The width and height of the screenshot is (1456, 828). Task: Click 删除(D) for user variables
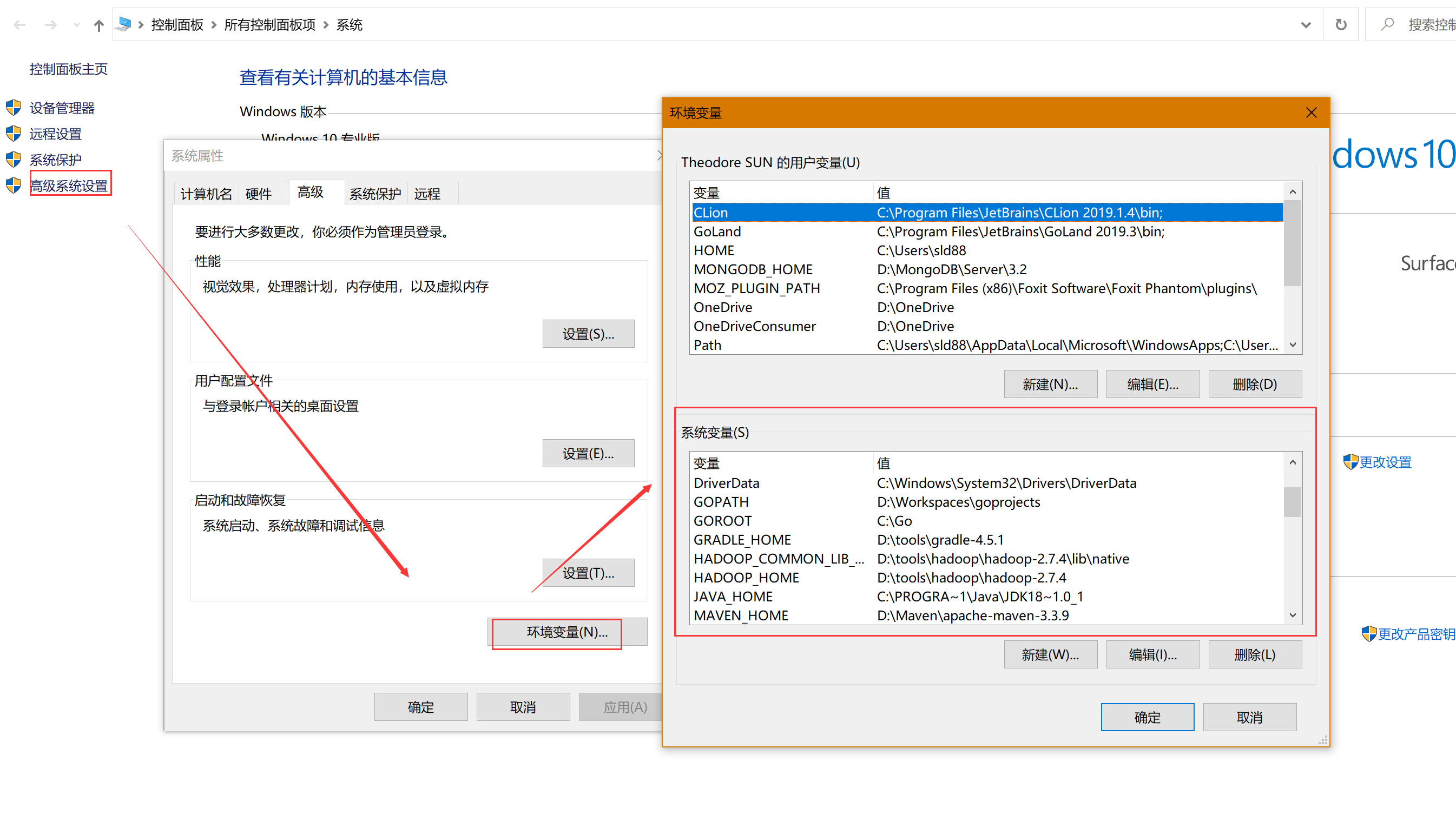[1255, 384]
